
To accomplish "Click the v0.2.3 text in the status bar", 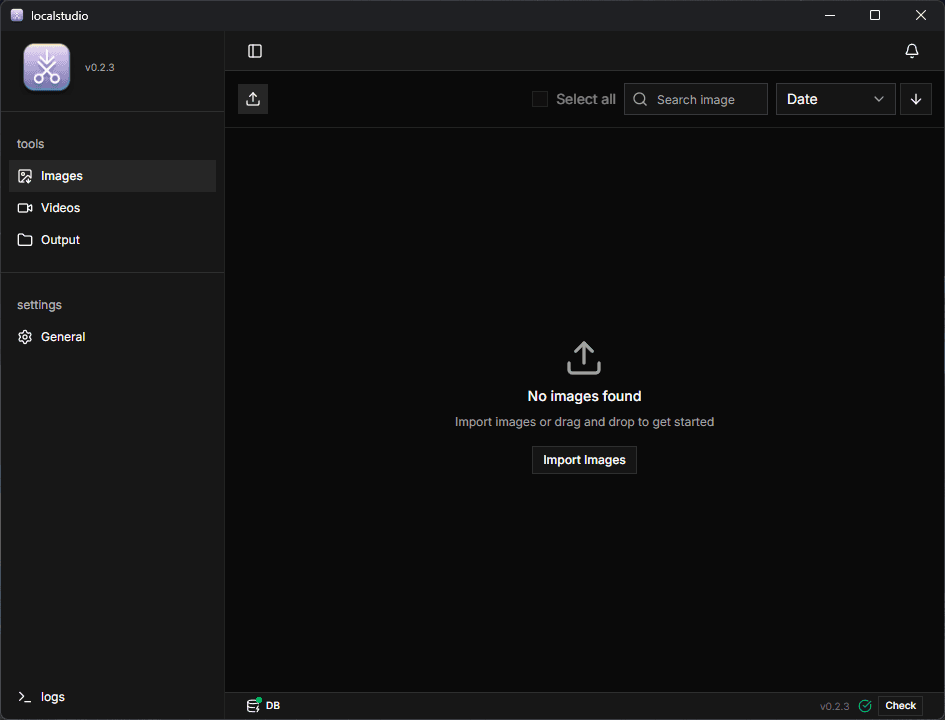I will tap(834, 706).
